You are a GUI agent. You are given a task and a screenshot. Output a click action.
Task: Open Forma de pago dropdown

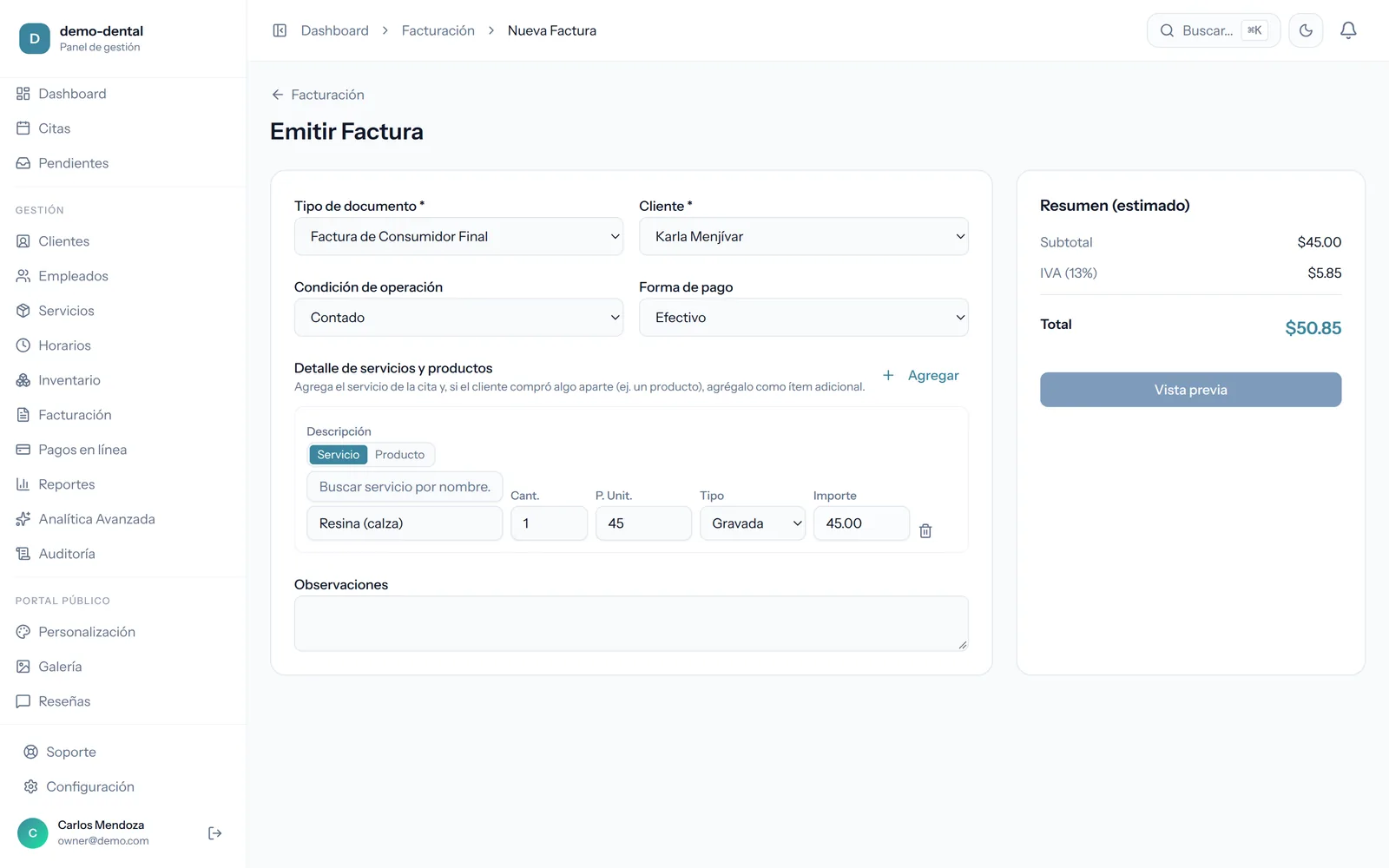point(804,318)
